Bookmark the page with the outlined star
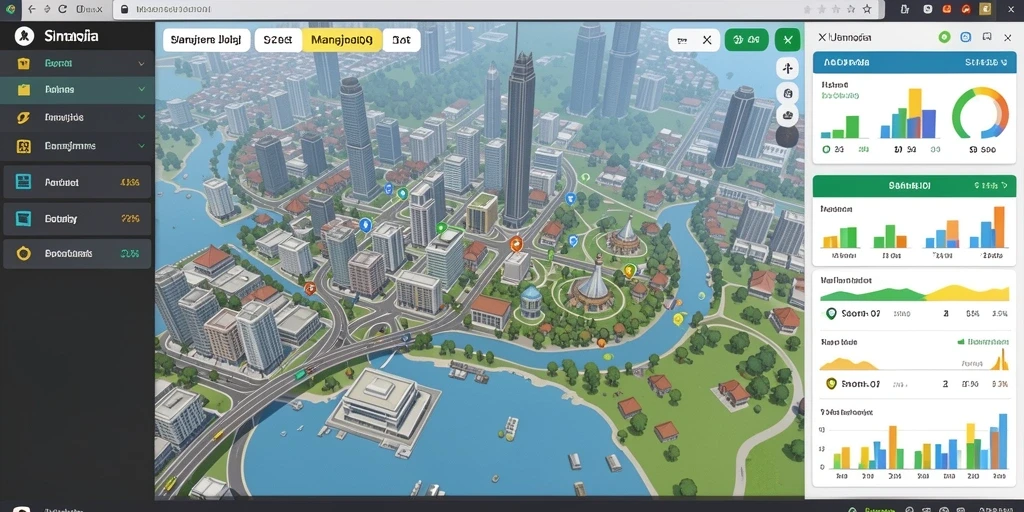Screen dimensions: 1024x512 [x=867, y=9]
